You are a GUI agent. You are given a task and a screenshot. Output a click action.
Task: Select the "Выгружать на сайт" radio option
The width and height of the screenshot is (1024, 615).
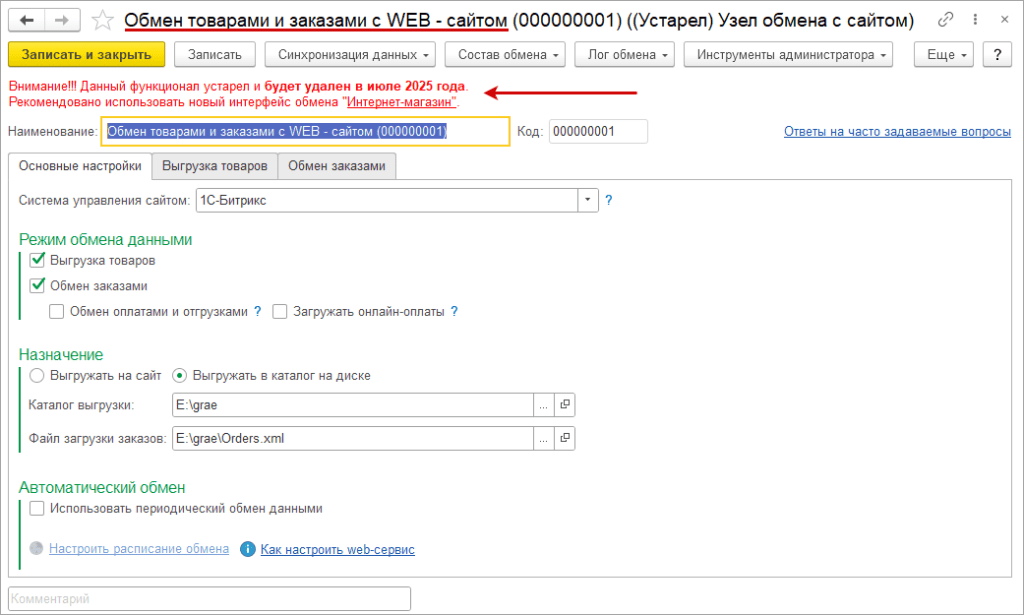coord(38,376)
